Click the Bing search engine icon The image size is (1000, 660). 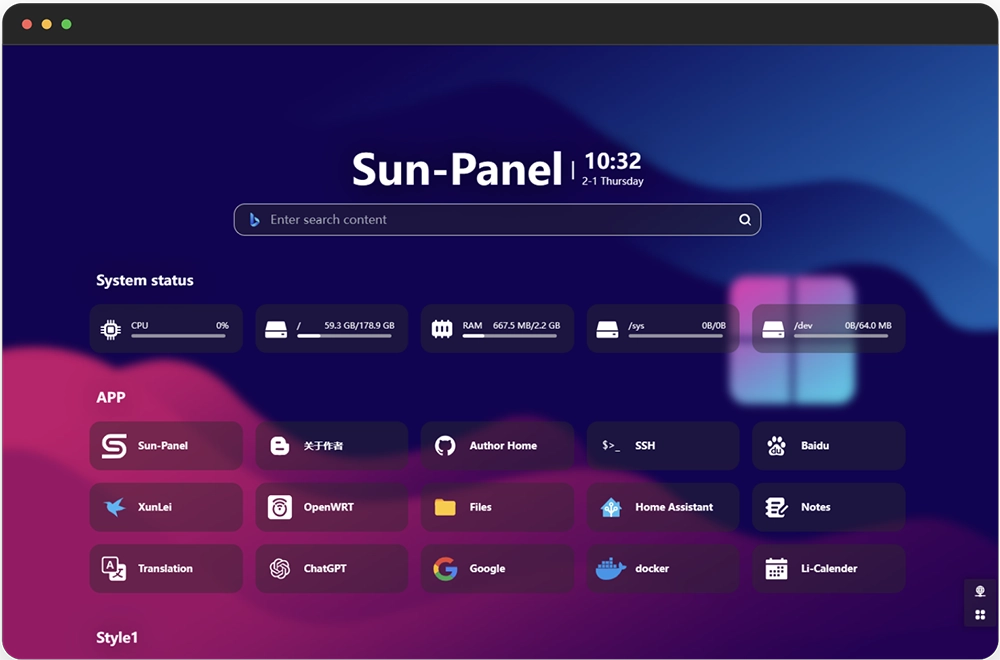255,220
